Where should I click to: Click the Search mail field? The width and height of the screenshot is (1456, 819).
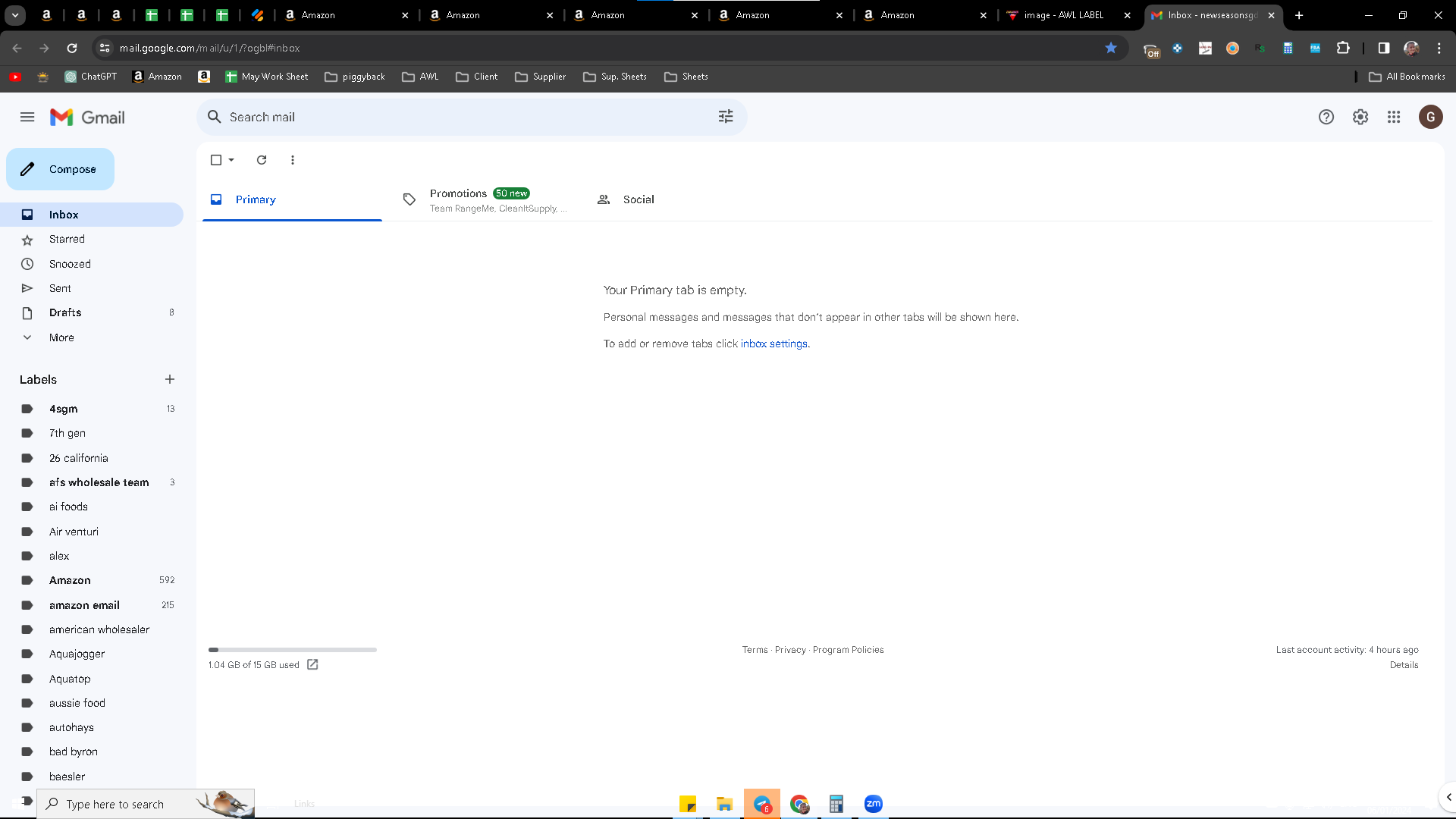(472, 117)
